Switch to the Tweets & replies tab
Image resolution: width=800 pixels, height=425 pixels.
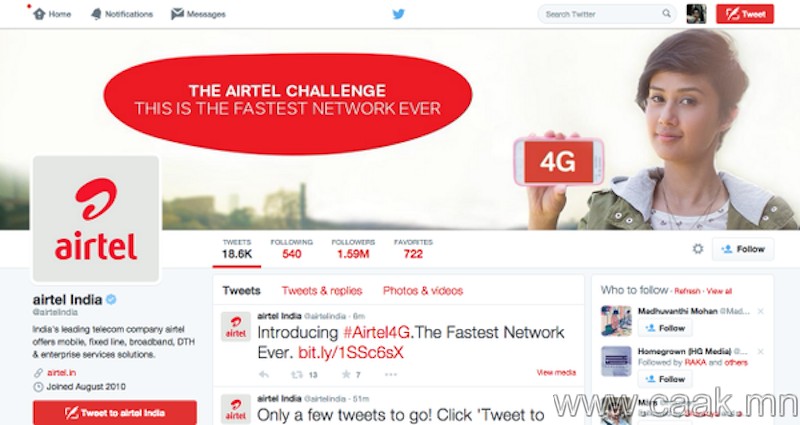pyautogui.click(x=322, y=291)
